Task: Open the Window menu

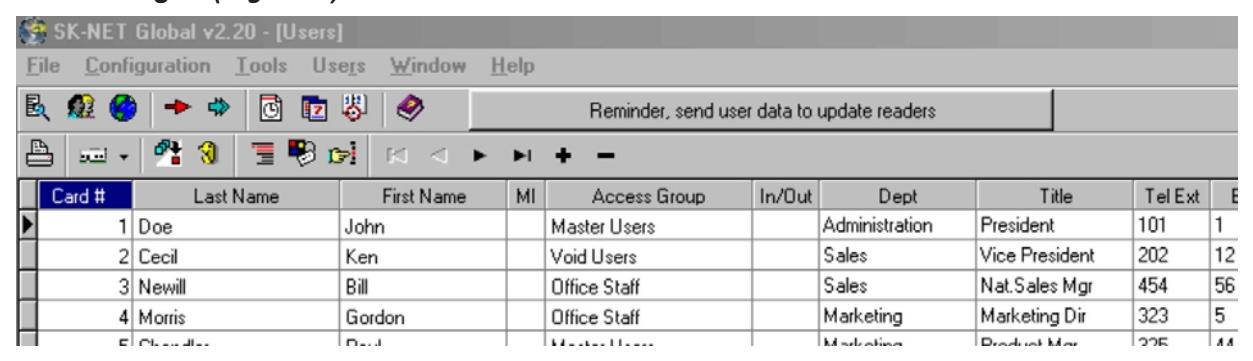Action: tap(430, 66)
